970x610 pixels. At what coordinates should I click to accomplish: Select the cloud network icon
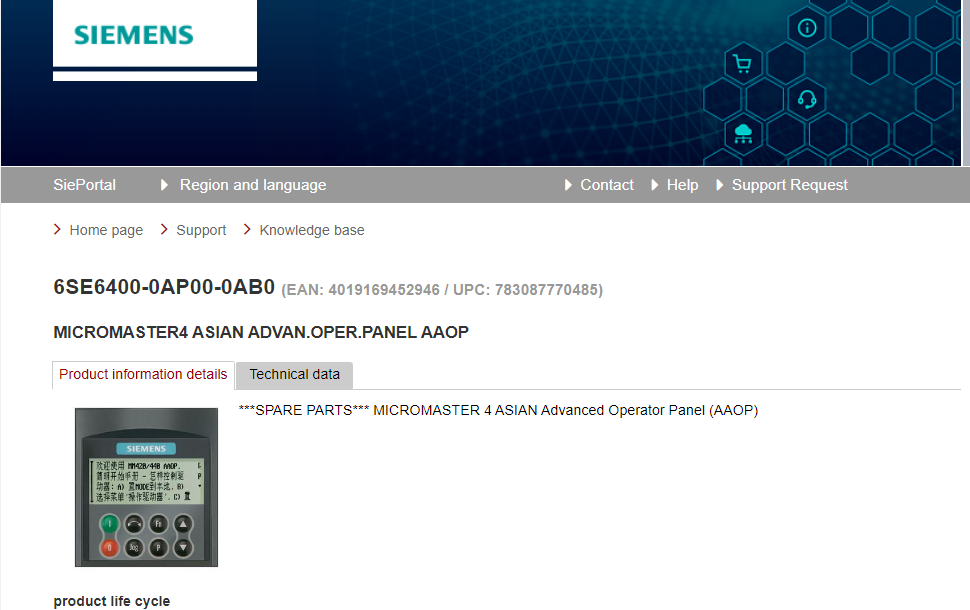(743, 133)
